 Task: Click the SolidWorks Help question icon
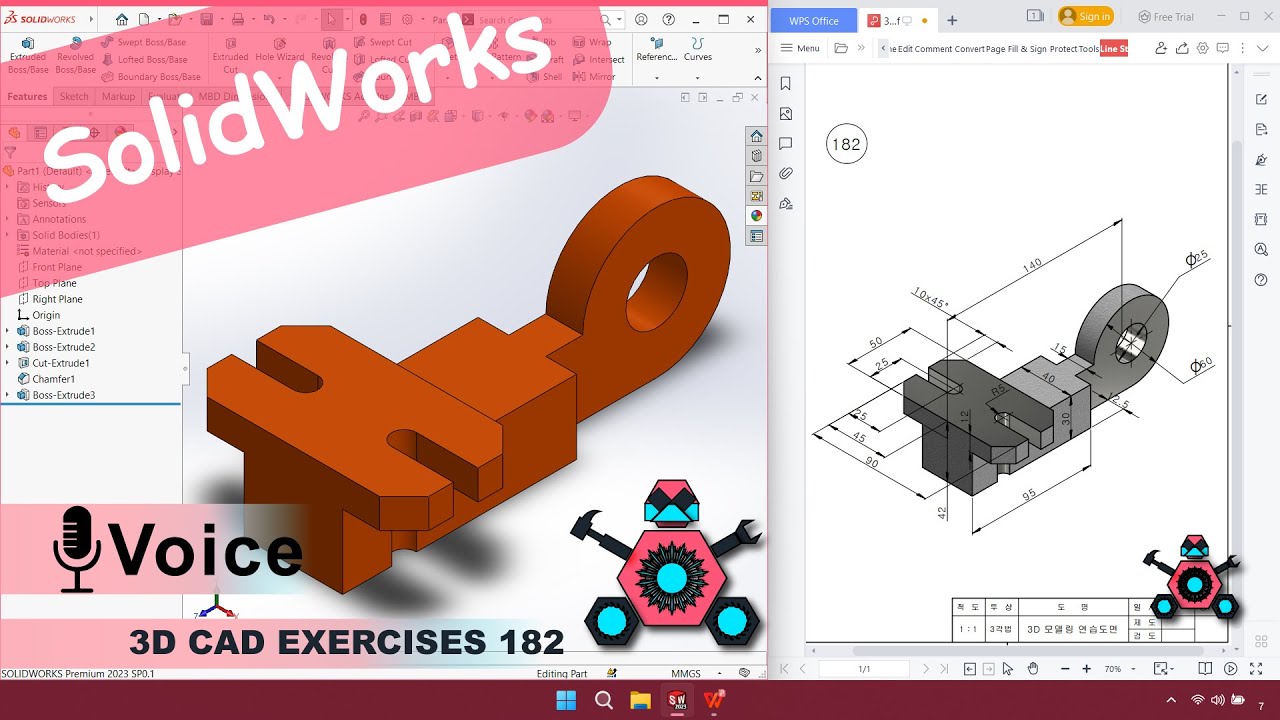(668, 19)
